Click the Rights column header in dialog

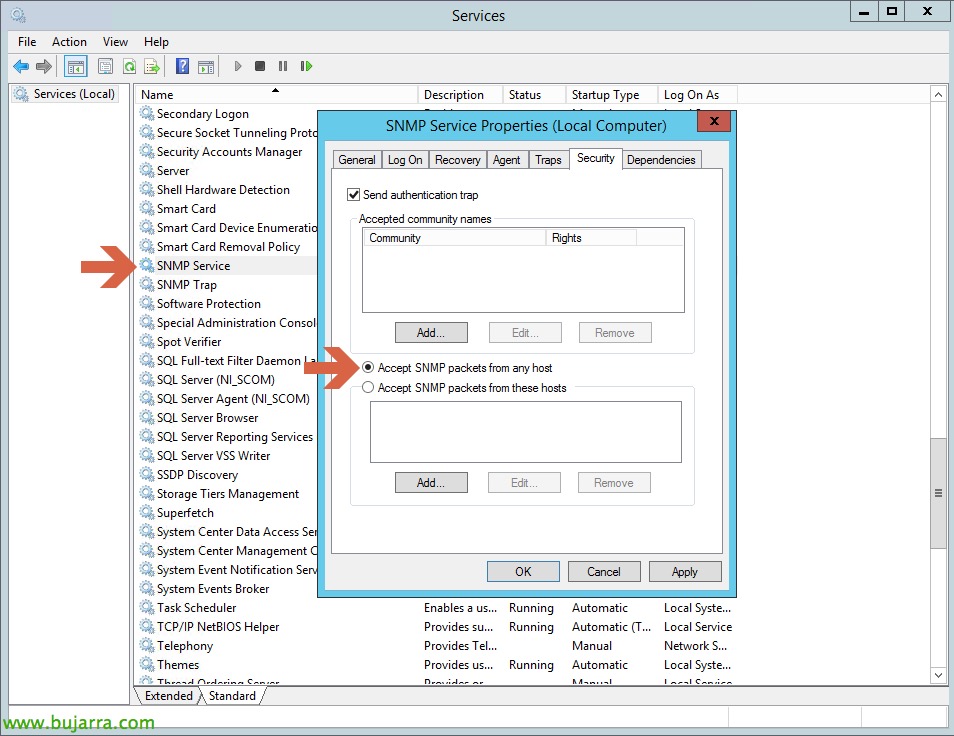point(591,238)
